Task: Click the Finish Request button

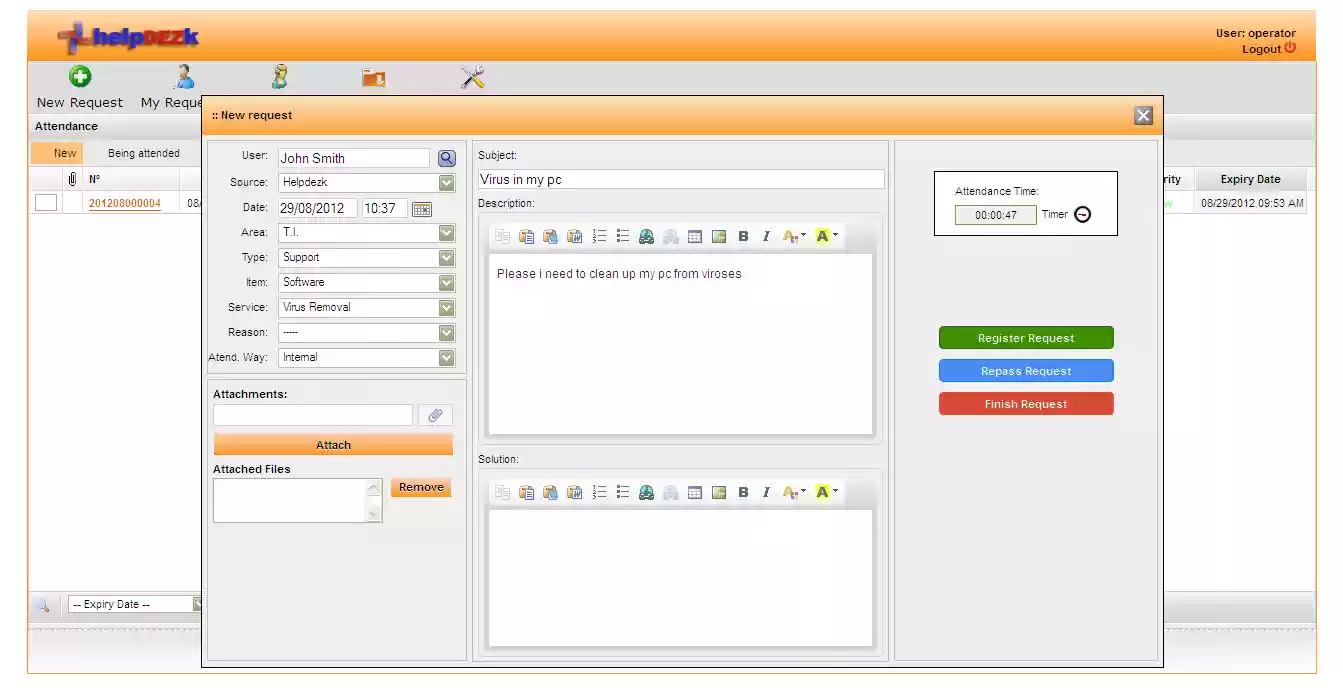Action: tap(1025, 403)
